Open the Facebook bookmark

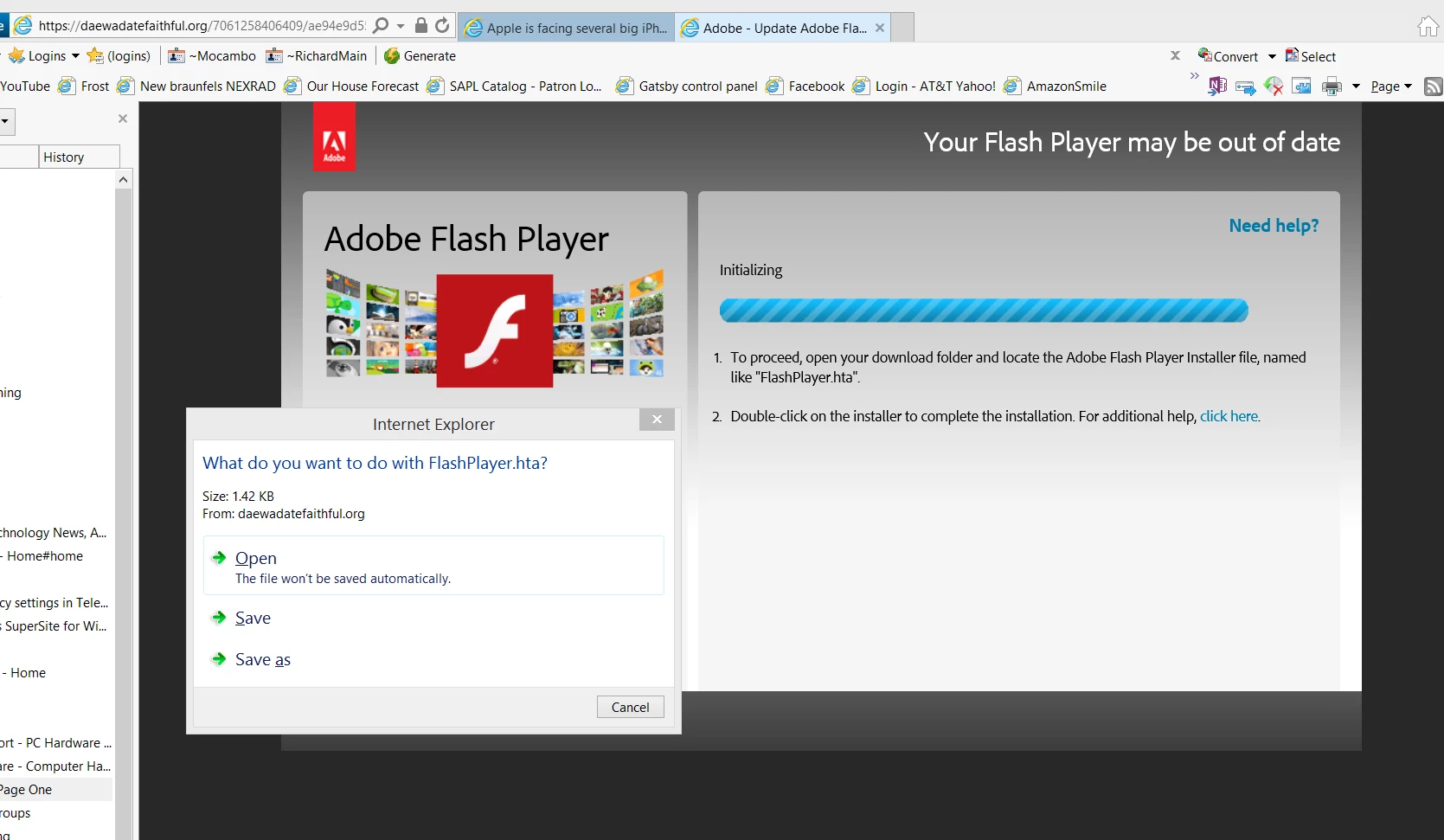805,87
